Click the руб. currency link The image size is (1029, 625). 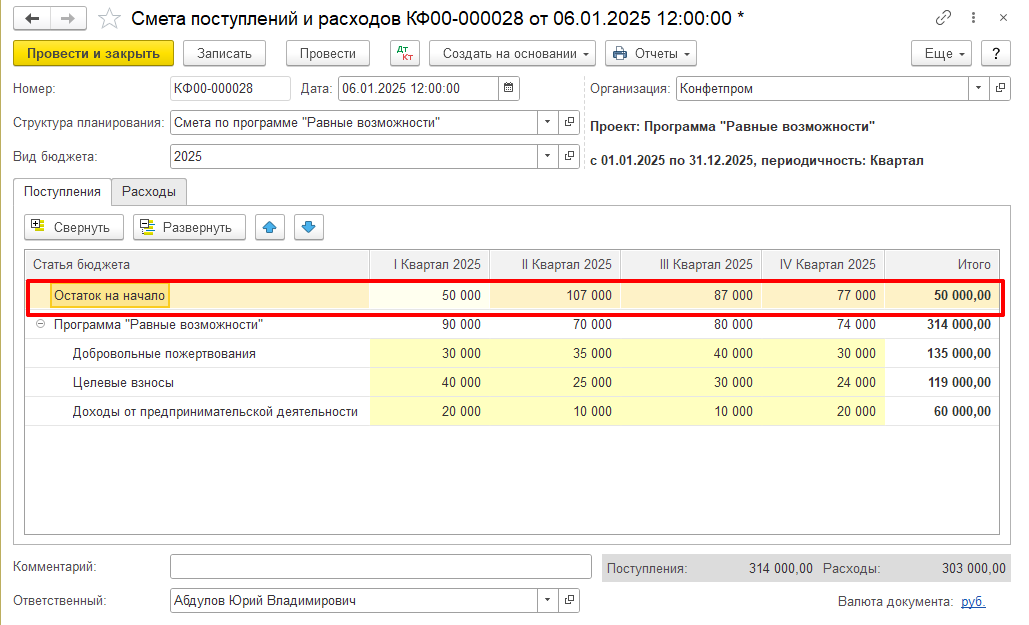tap(973, 601)
